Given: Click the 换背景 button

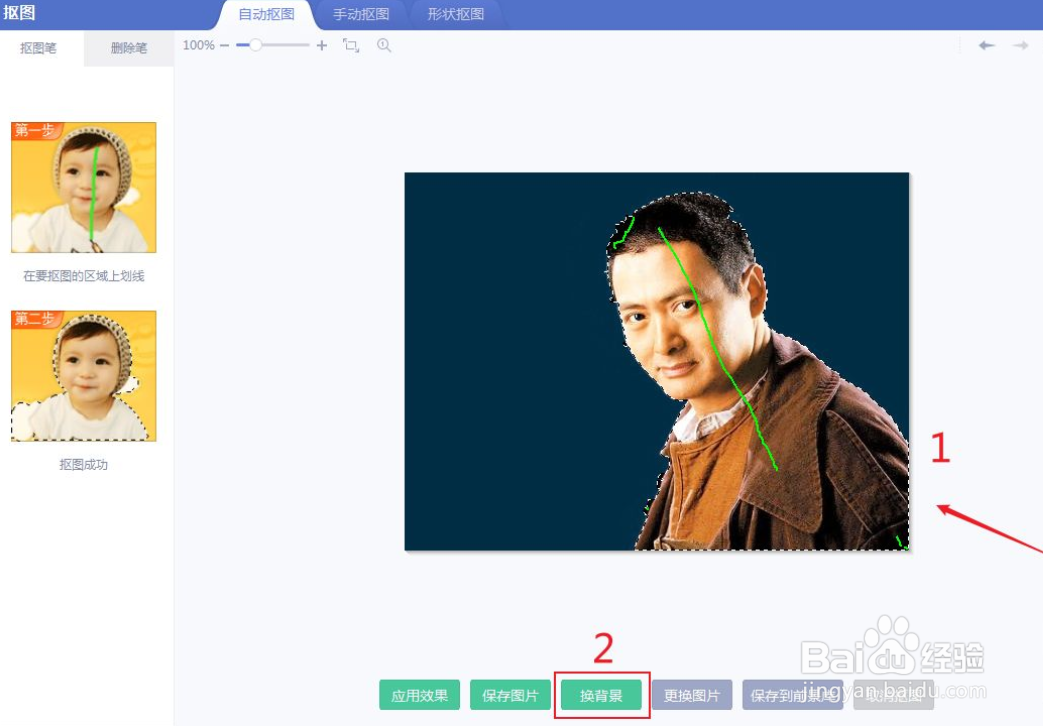Looking at the screenshot, I should click(601, 695).
